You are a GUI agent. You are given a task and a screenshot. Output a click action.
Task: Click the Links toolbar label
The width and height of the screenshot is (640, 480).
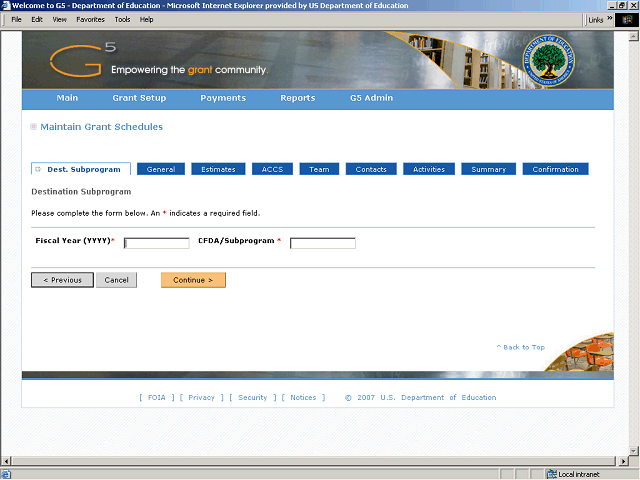click(596, 20)
